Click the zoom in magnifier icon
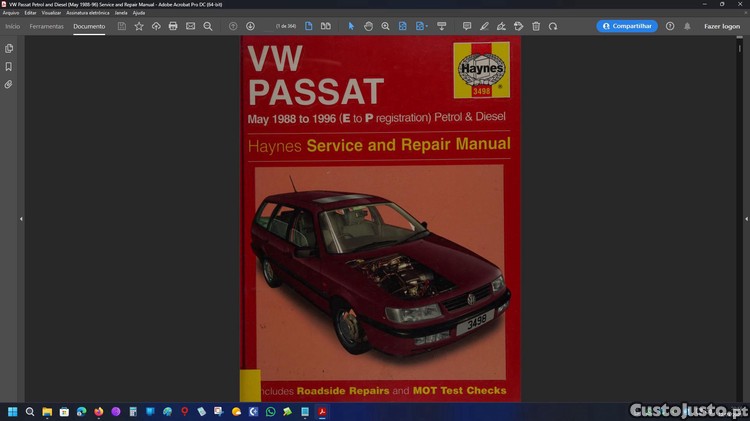This screenshot has height=421, width=750. pyautogui.click(x=385, y=26)
